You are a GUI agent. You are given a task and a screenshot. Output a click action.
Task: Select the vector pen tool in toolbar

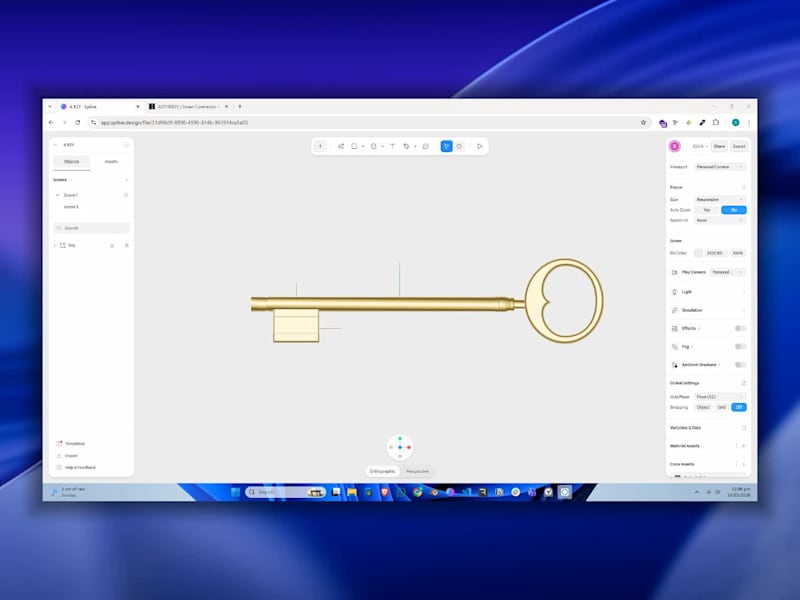pos(341,146)
